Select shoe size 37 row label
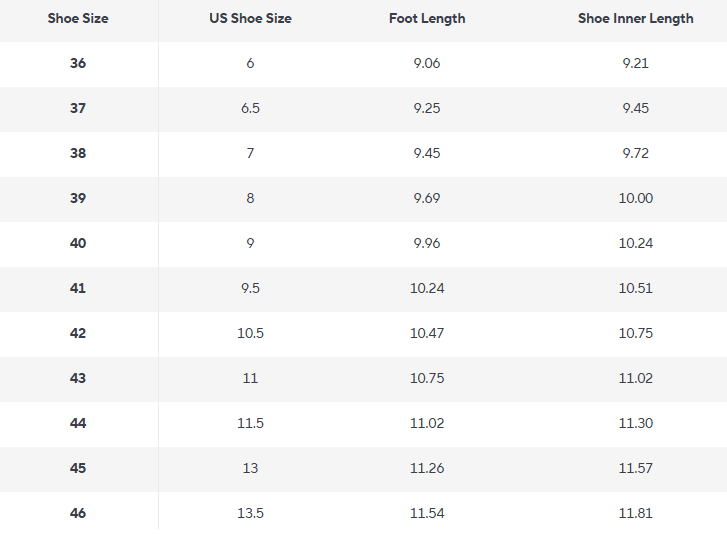This screenshot has width=727, height=534. pyautogui.click(x=78, y=108)
